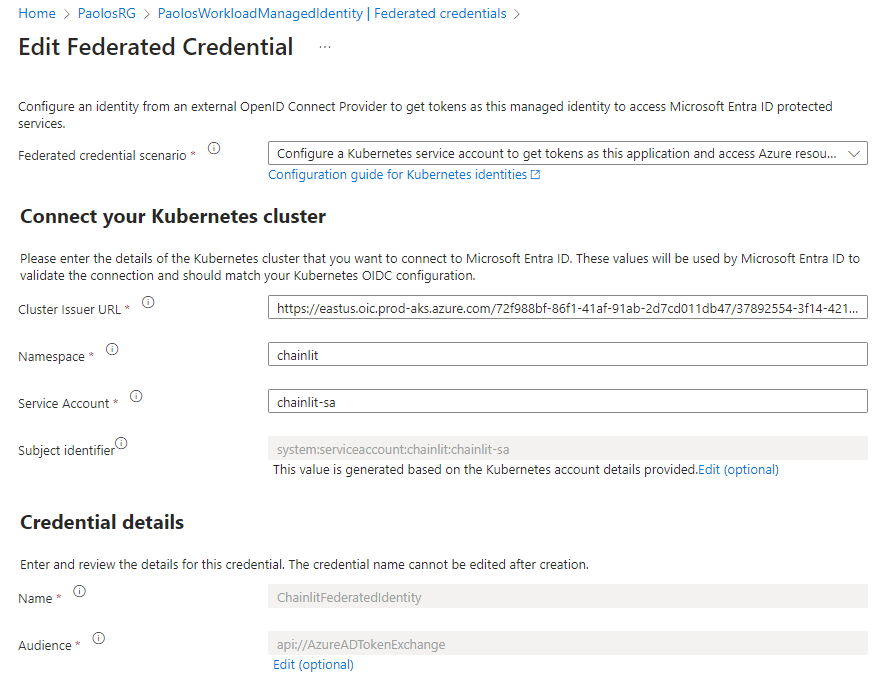Go to Home in the breadcrumb
The image size is (892, 686).
(x=37, y=14)
